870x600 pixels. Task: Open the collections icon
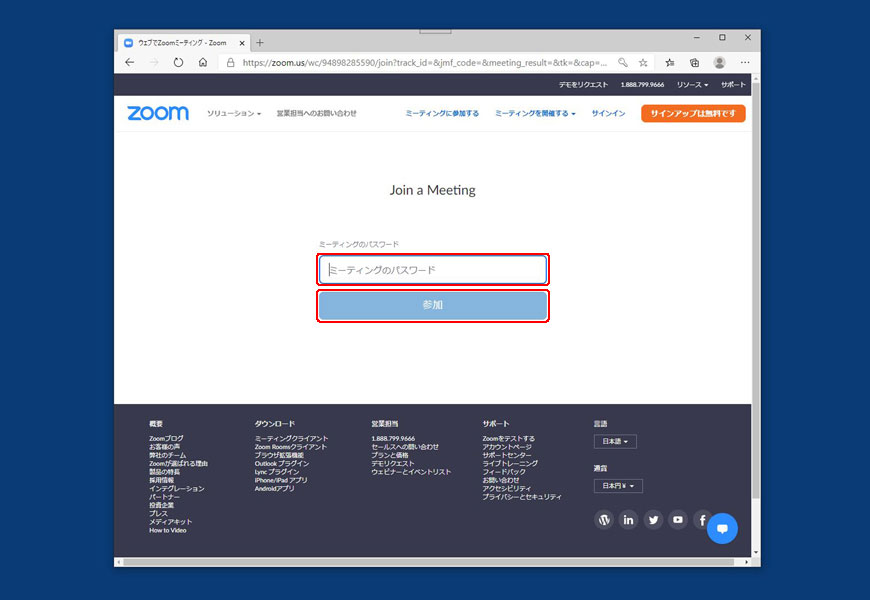pos(695,63)
